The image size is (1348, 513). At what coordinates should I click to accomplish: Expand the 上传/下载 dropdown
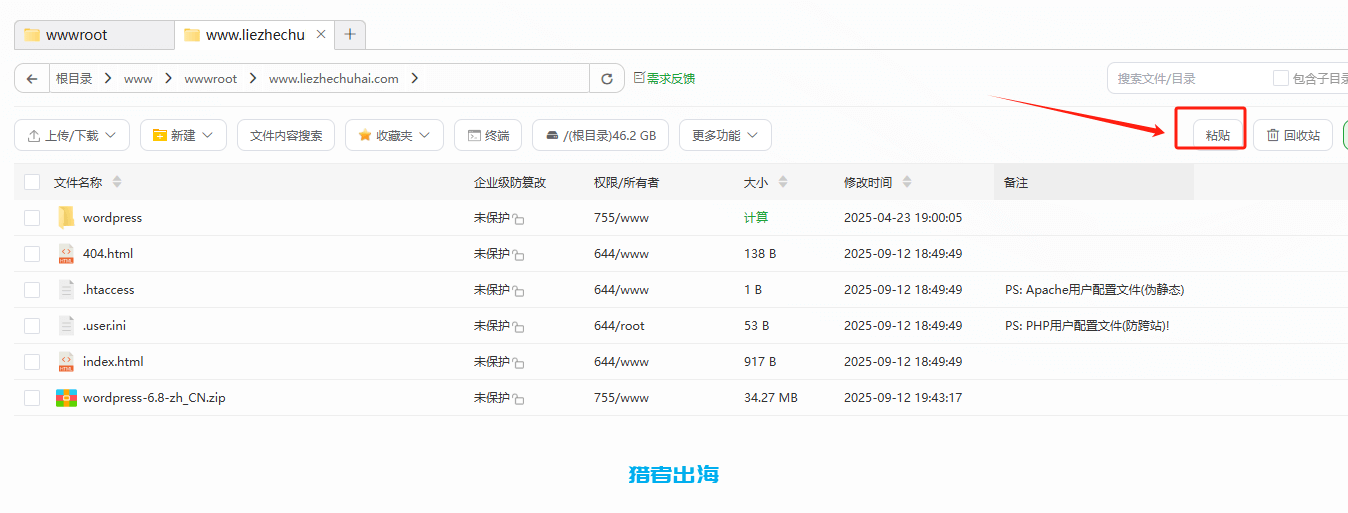(x=72, y=135)
